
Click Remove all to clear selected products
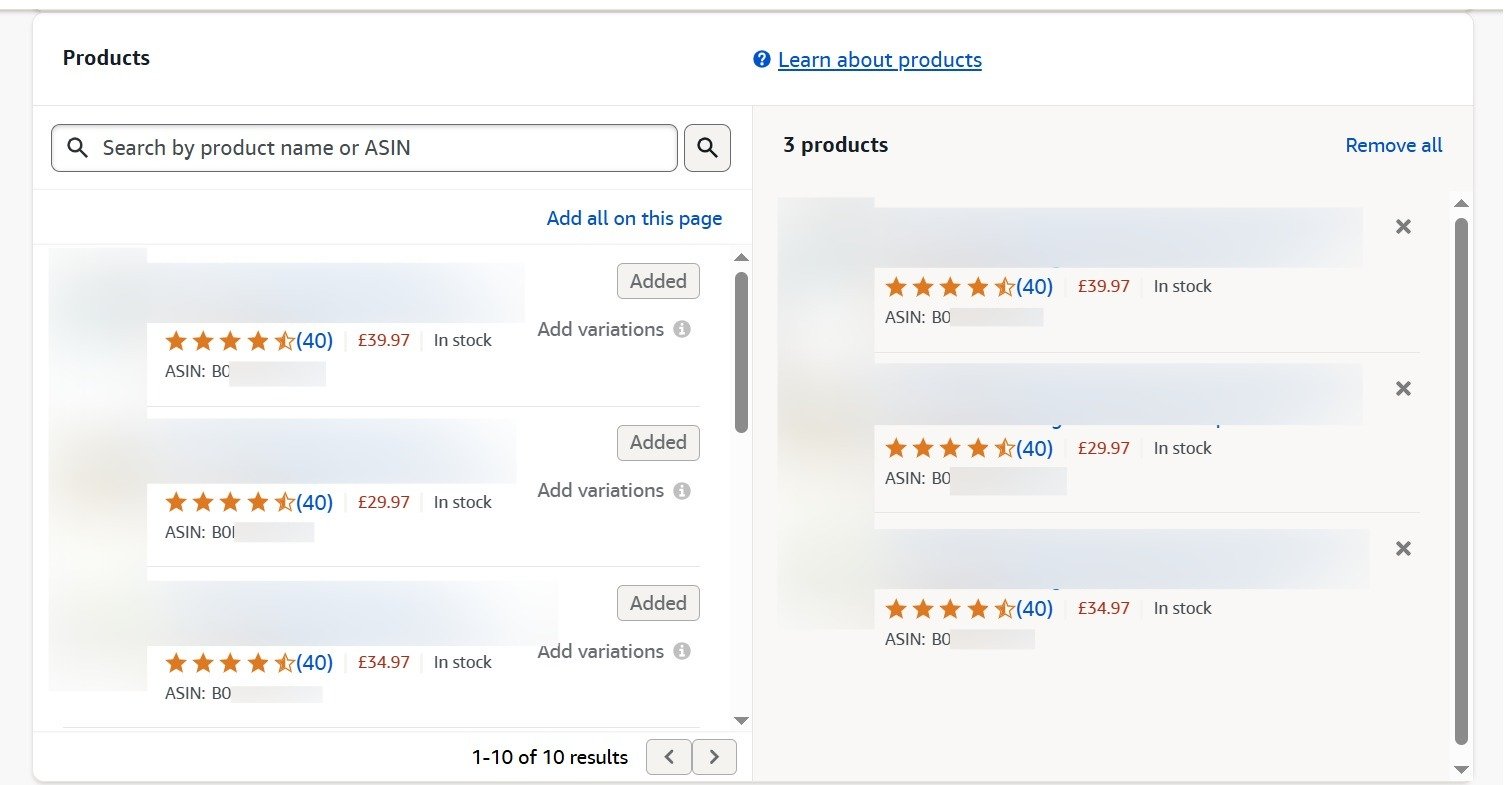point(1393,145)
